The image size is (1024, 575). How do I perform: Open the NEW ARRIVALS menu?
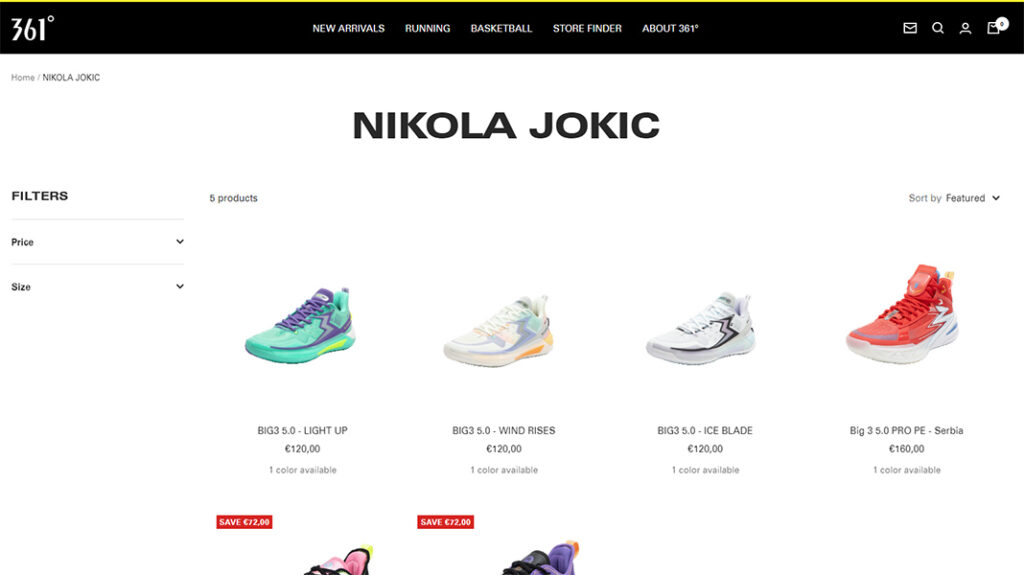click(348, 29)
